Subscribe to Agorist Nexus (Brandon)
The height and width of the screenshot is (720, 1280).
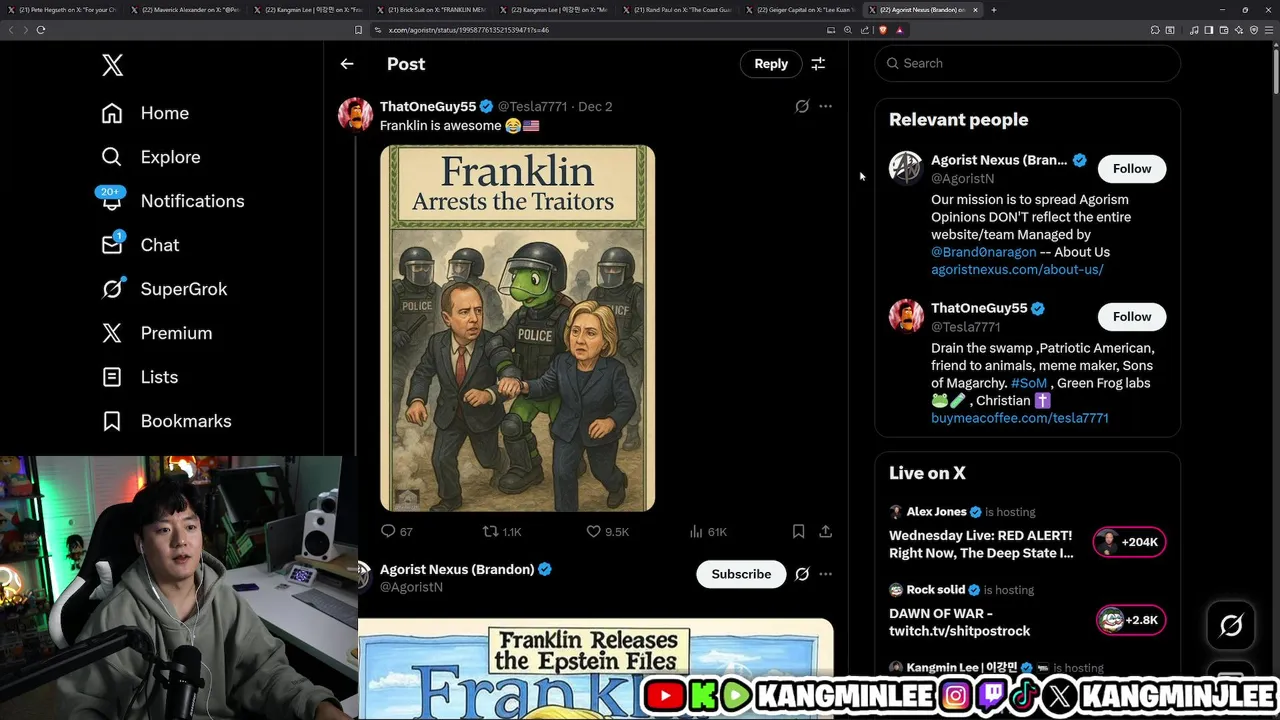click(741, 574)
